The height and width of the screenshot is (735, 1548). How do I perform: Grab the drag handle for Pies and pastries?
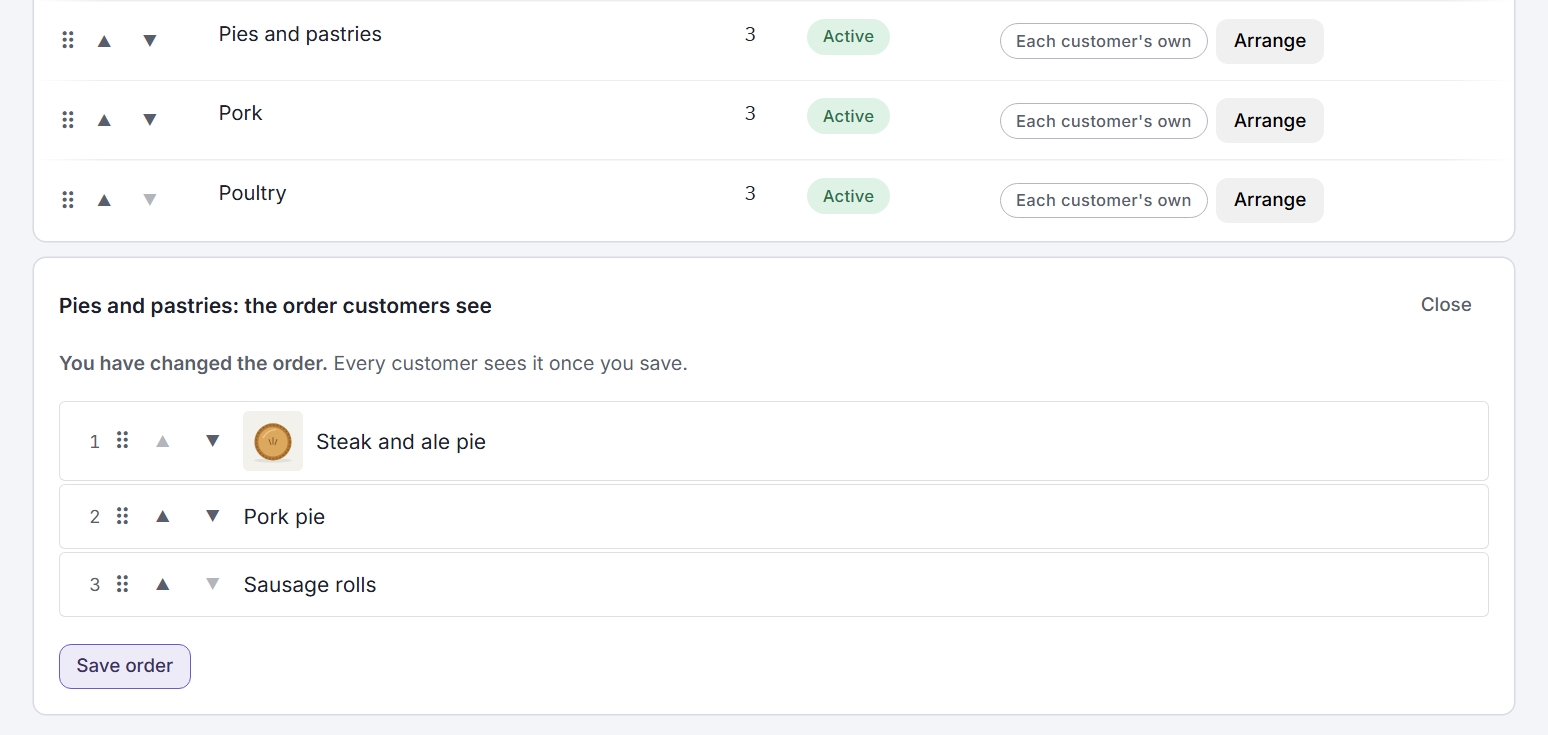[68, 40]
